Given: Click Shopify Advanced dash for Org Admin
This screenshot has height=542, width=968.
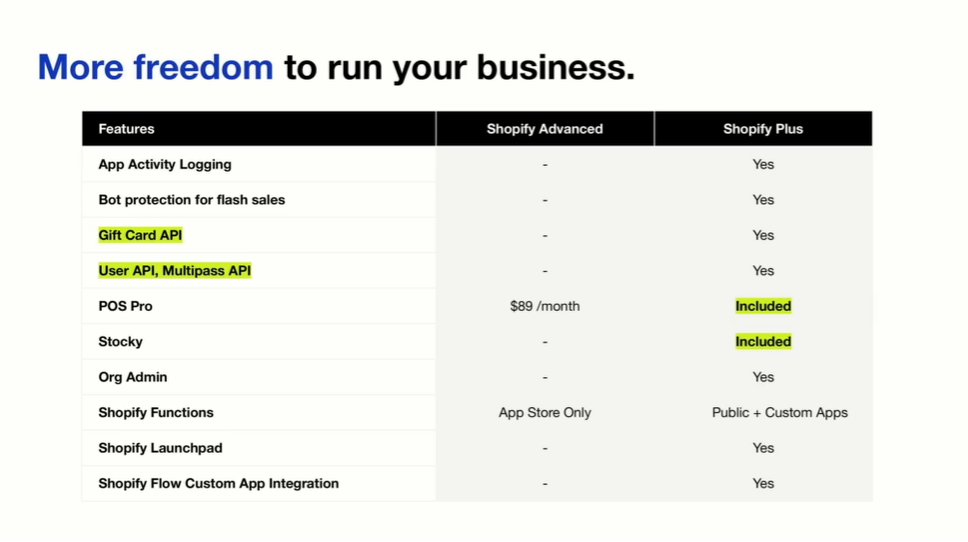Looking at the screenshot, I should (x=544, y=378).
